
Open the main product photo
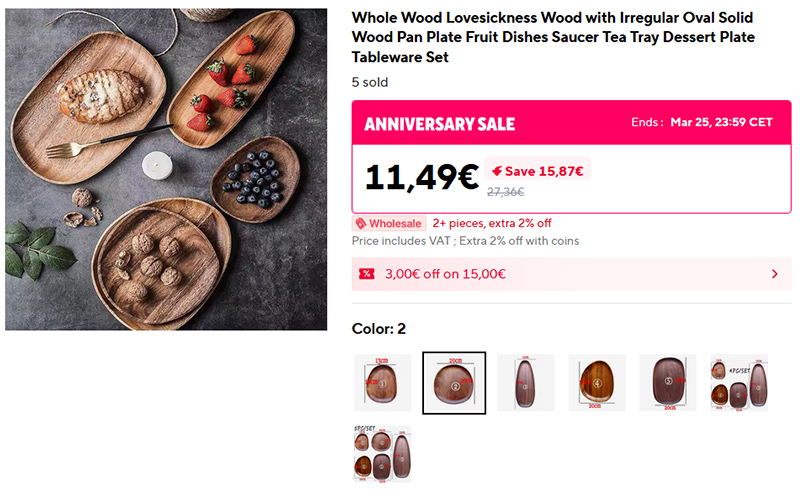coord(166,169)
